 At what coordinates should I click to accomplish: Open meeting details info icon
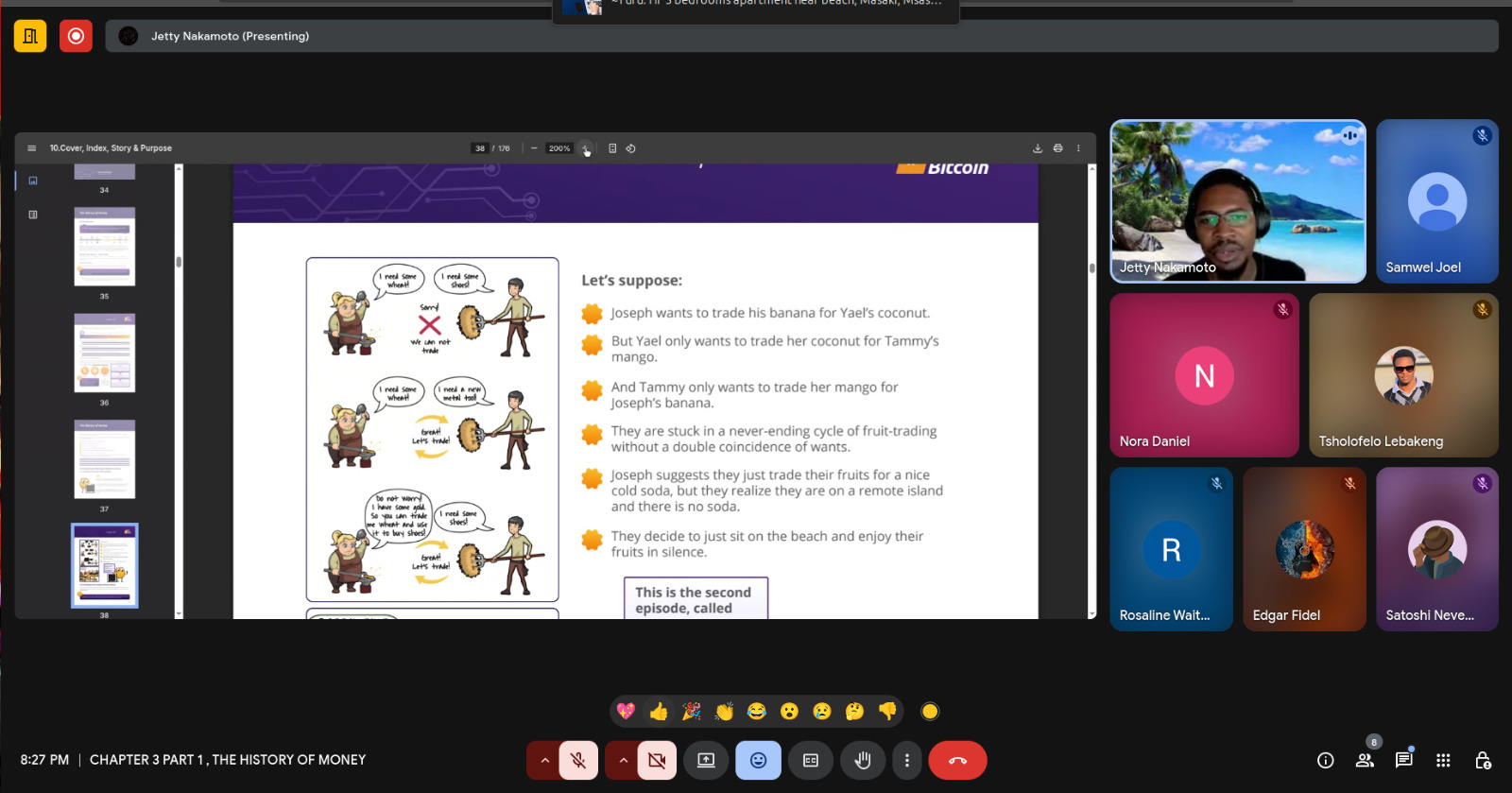1325,760
